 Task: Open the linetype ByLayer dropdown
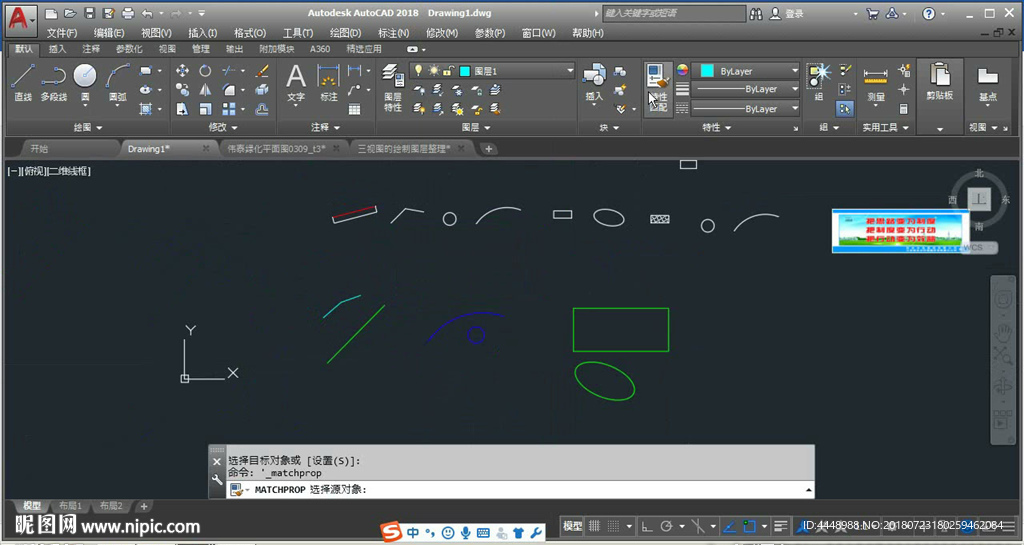pyautogui.click(x=746, y=108)
